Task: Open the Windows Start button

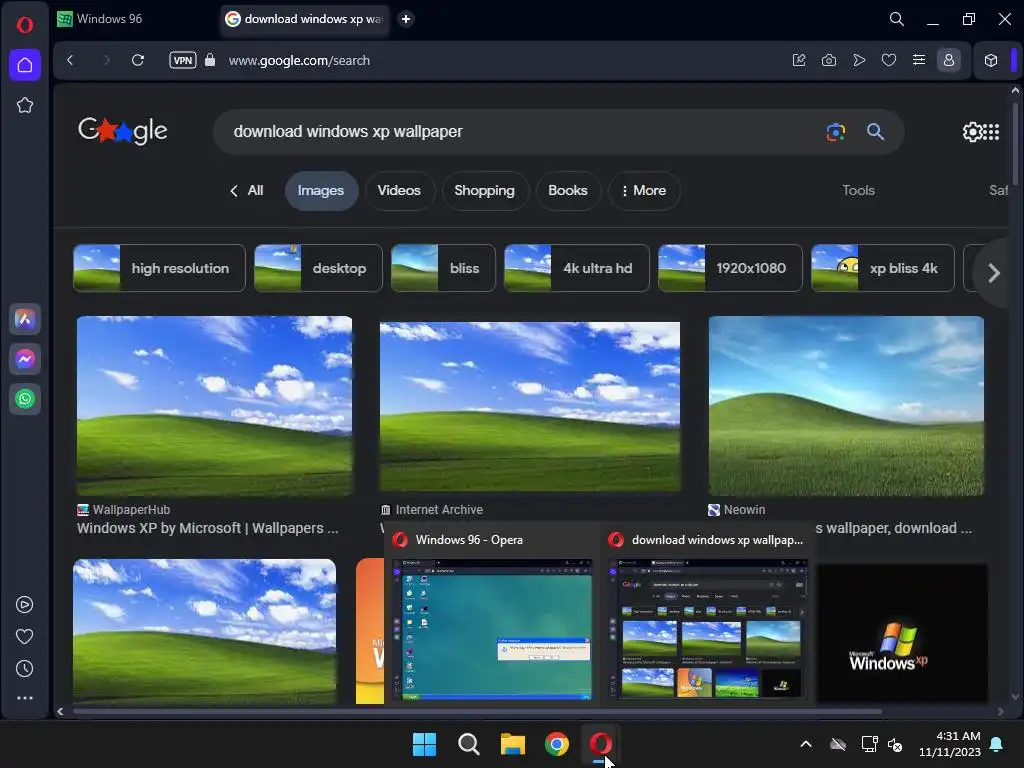Action: pyautogui.click(x=424, y=744)
